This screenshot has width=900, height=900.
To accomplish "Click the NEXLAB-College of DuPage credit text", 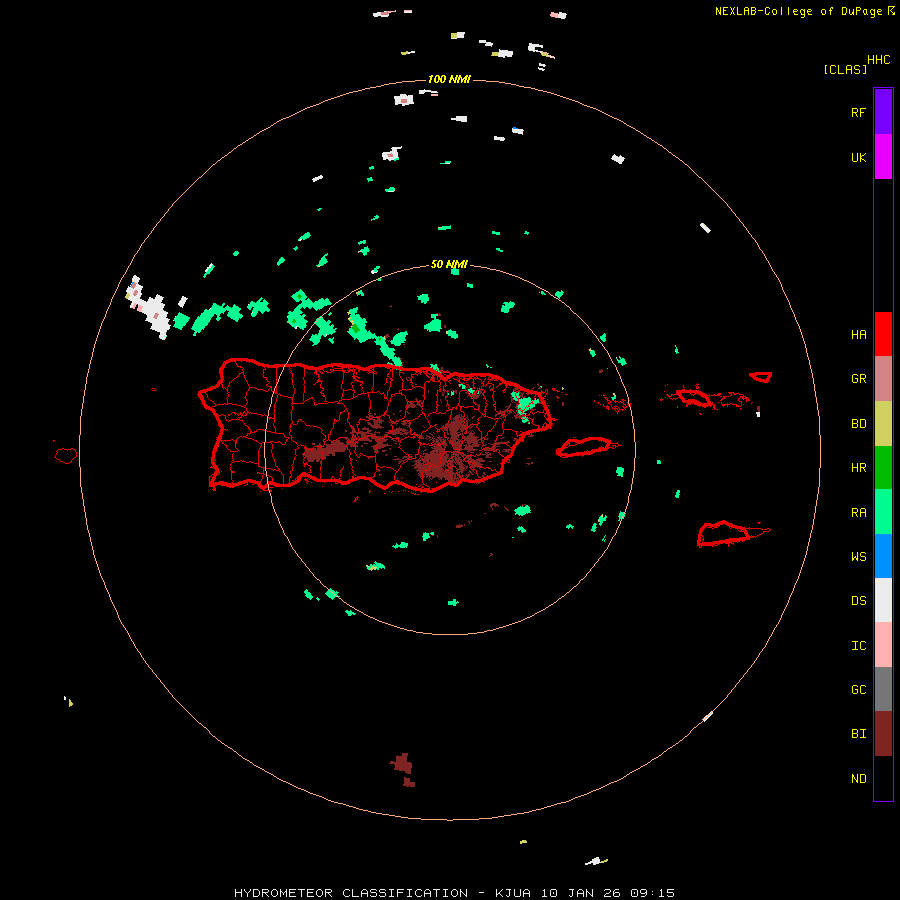I will [804, 11].
